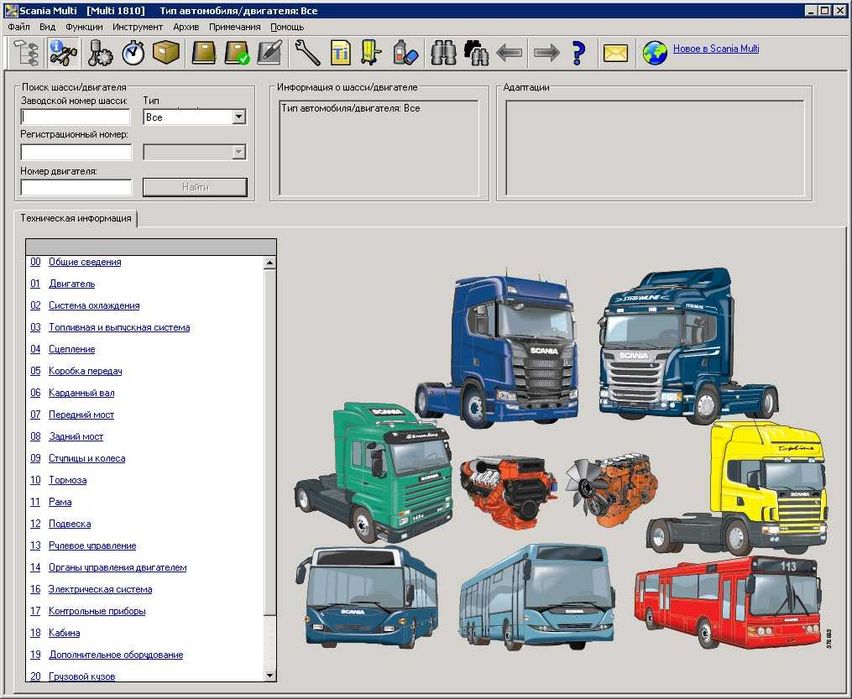Image resolution: width=852 pixels, height=699 pixels.
Task: Open the Коробка передач section link
Action: point(85,371)
